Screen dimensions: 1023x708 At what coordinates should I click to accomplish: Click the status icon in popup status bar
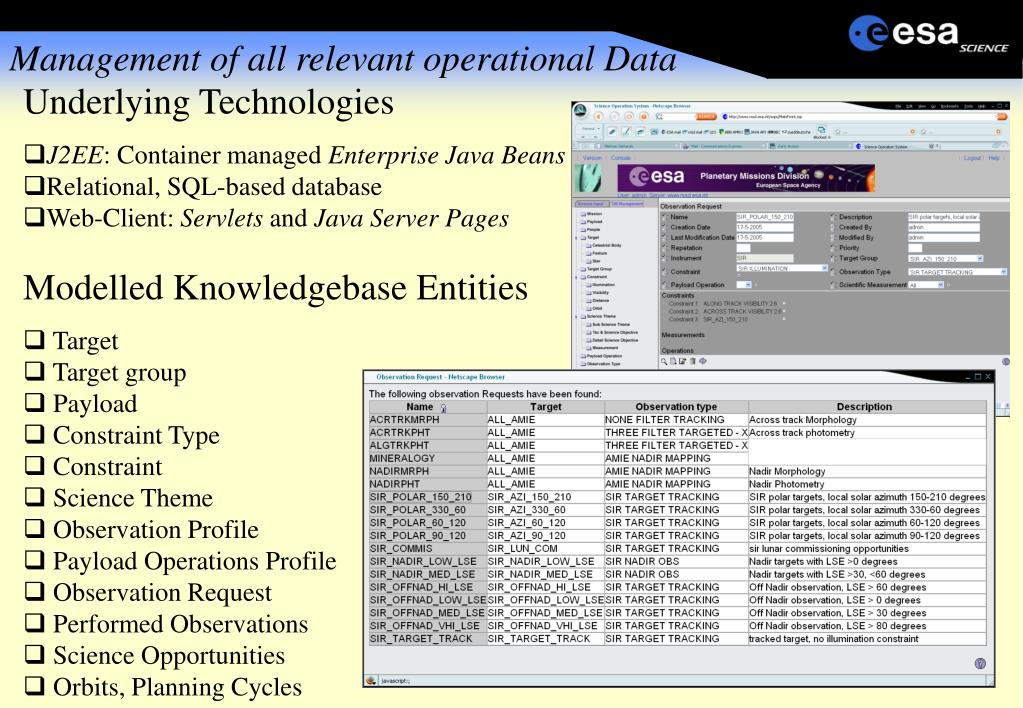[371, 680]
